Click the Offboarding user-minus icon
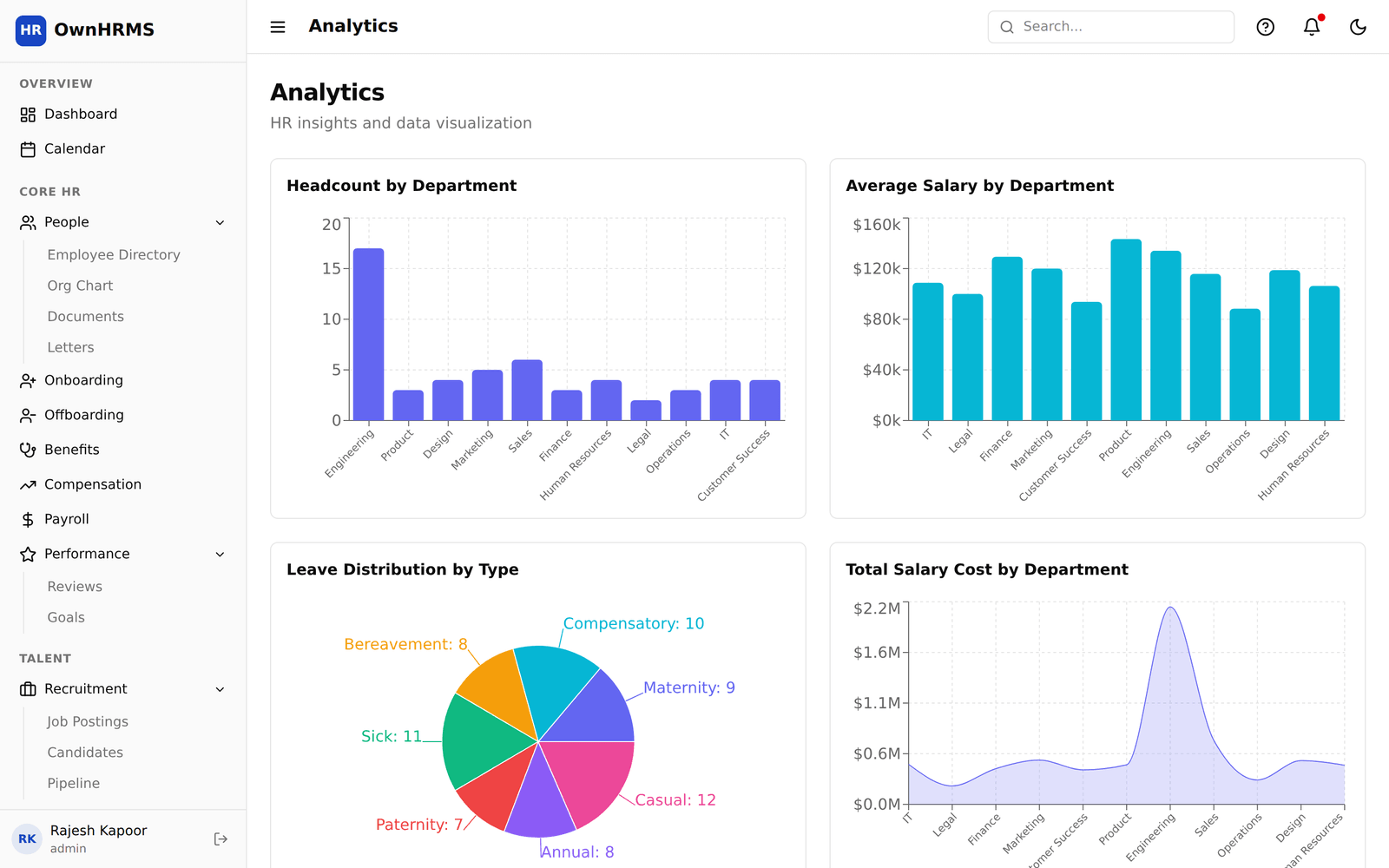Viewport: 1389px width, 868px height. pos(28,416)
